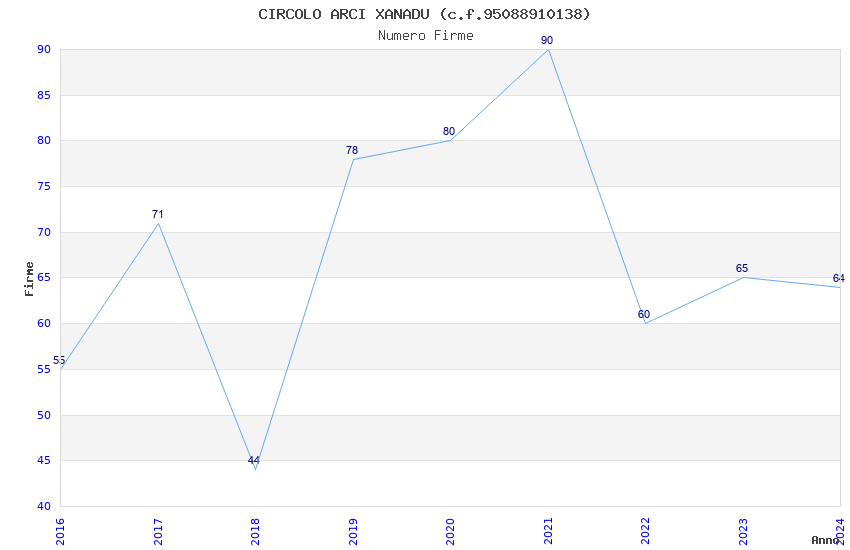Click the subtitle Numero Firme
This screenshot has width=850, height=550.
[x=426, y=36]
